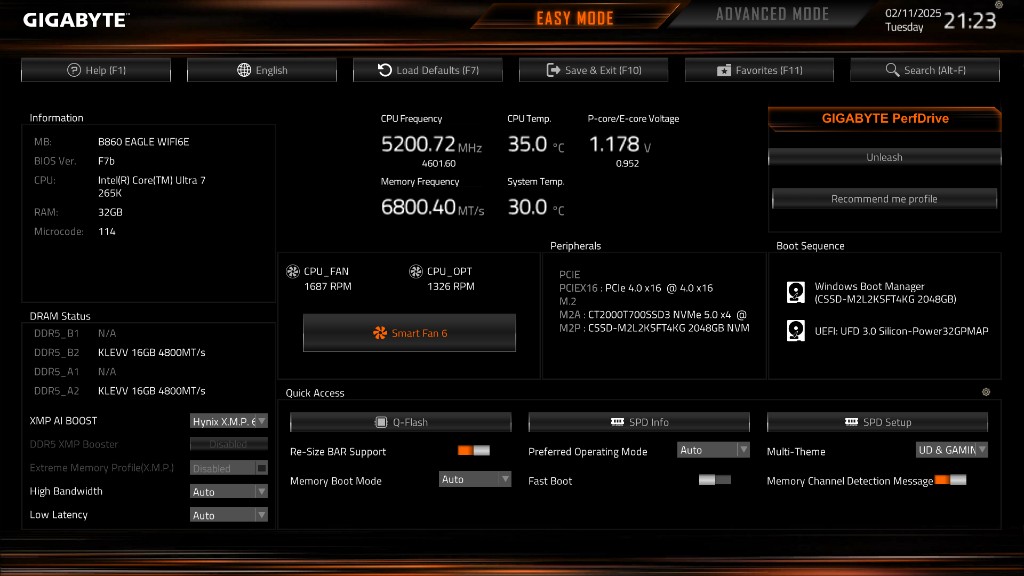Open Multi-Theme dropdown
The image size is (1024, 576).
coord(952,450)
